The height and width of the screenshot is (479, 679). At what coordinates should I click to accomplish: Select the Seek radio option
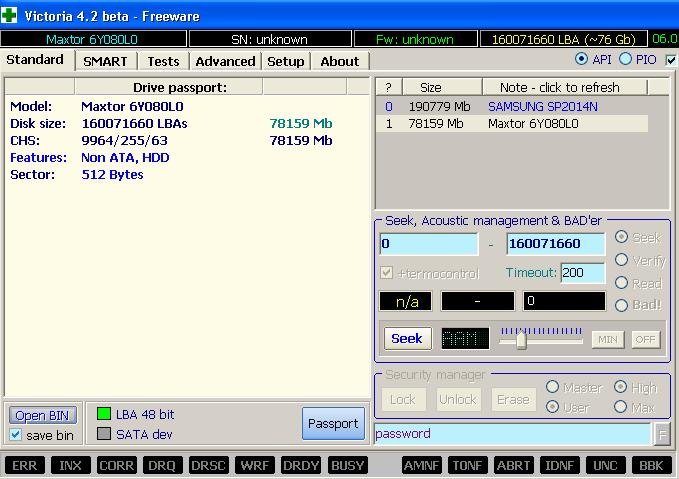pyautogui.click(x=621, y=237)
